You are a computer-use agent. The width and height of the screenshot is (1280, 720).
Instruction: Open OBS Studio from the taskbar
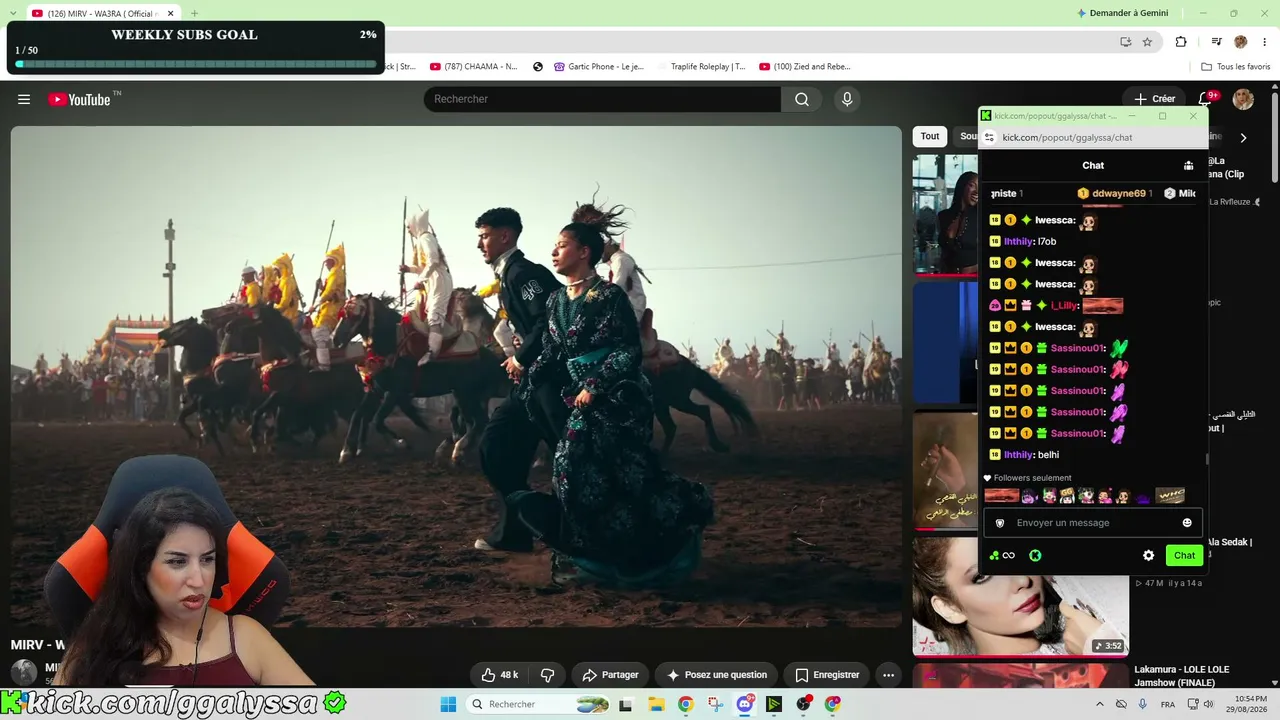click(803, 704)
